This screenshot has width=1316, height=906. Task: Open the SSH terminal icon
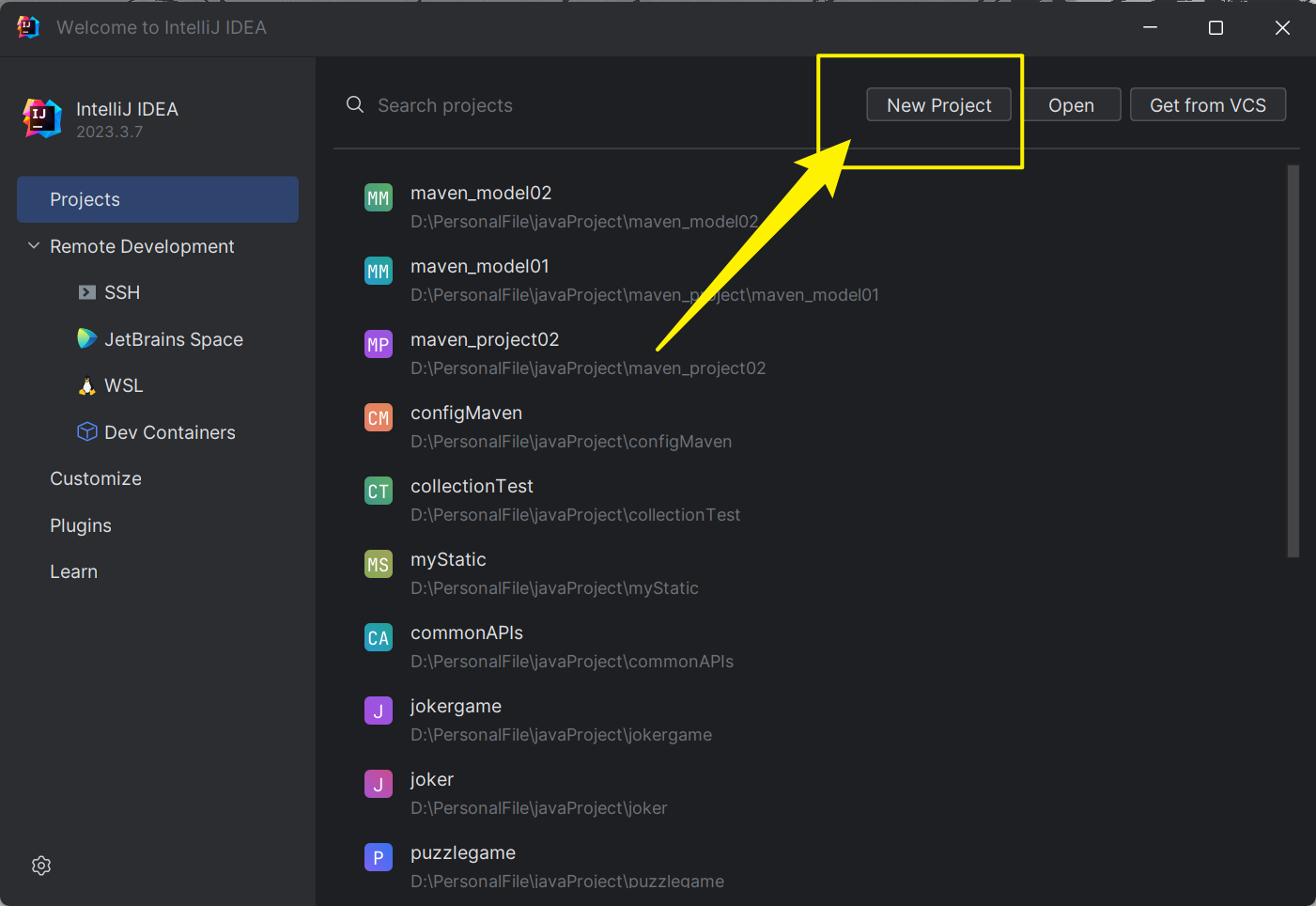point(86,292)
